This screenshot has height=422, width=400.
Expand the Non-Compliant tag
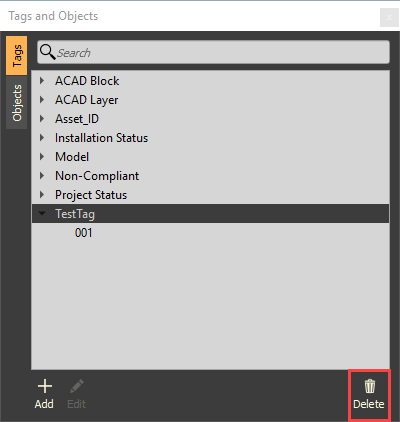42,176
